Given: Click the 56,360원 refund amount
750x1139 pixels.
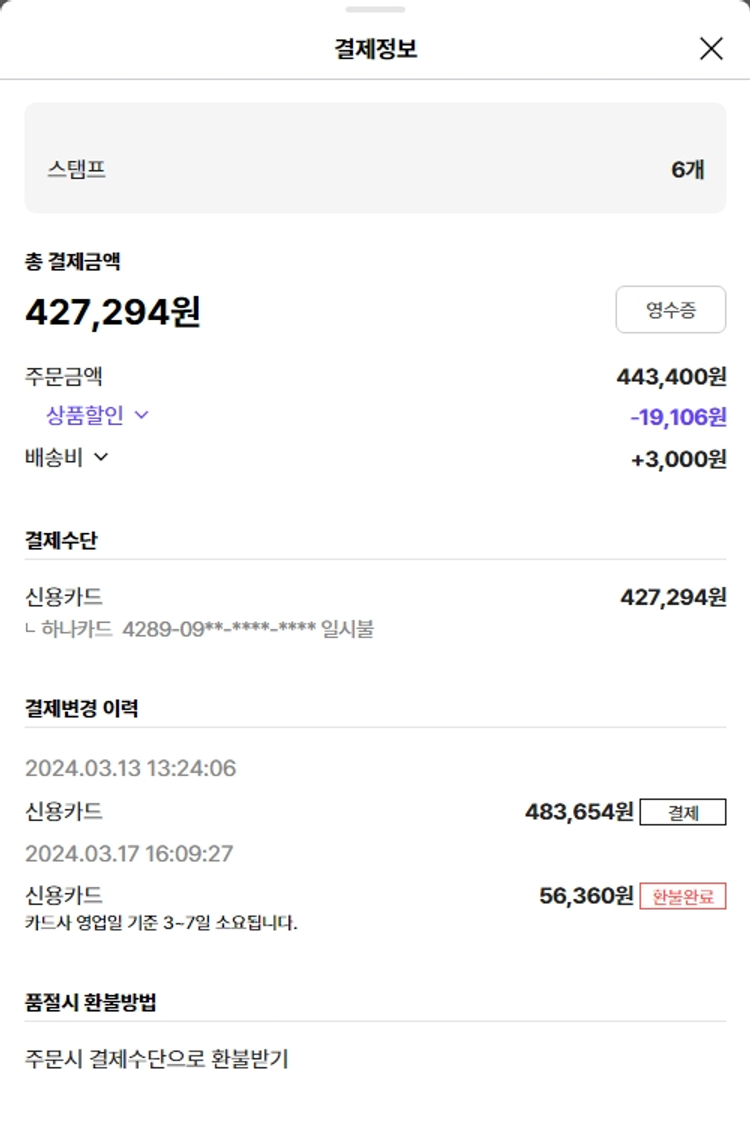Looking at the screenshot, I should [586, 896].
